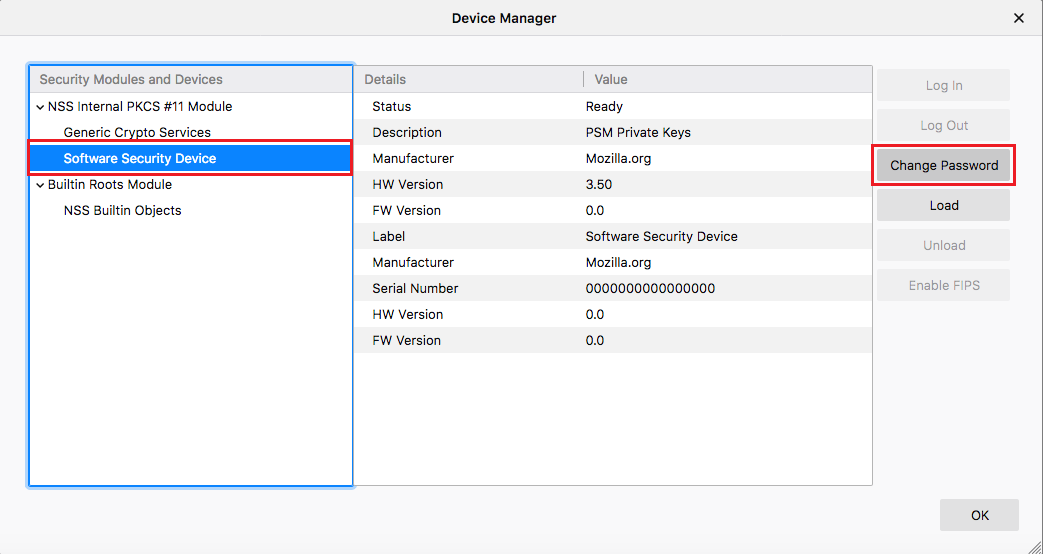Click the Unload button
Screen dimensions: 1043x554
943,245
